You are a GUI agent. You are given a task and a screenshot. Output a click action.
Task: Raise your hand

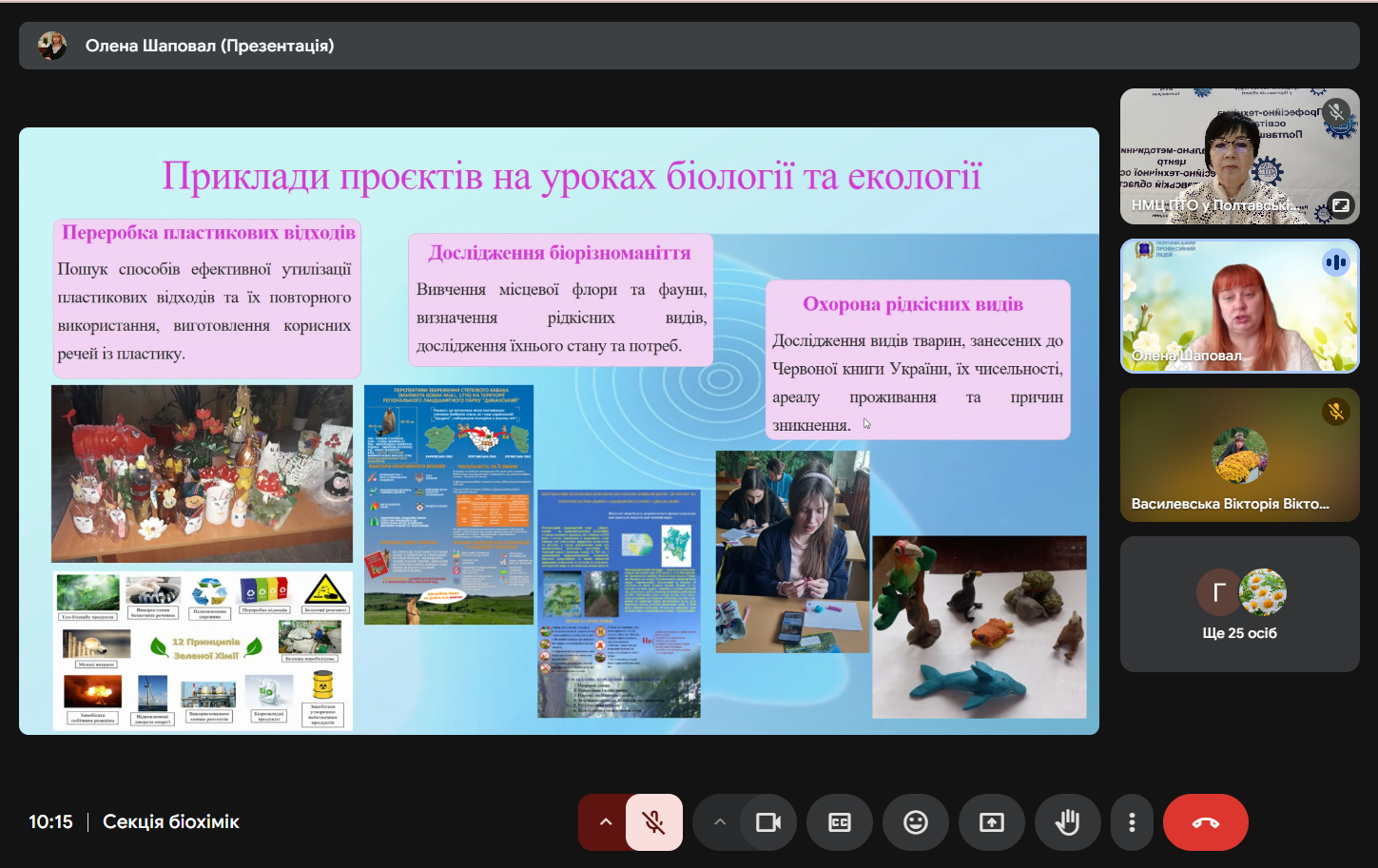click(x=1068, y=822)
